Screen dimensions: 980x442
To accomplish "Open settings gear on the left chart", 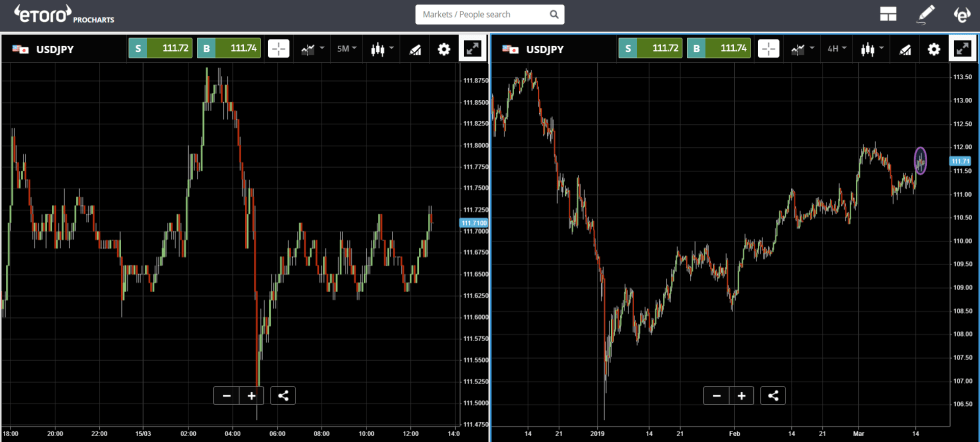I will pyautogui.click(x=444, y=49).
